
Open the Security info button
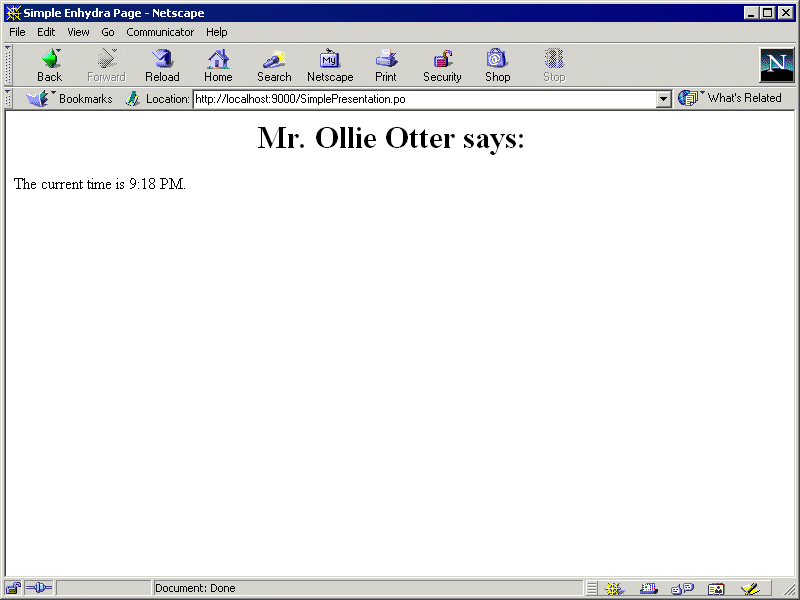pos(442,65)
